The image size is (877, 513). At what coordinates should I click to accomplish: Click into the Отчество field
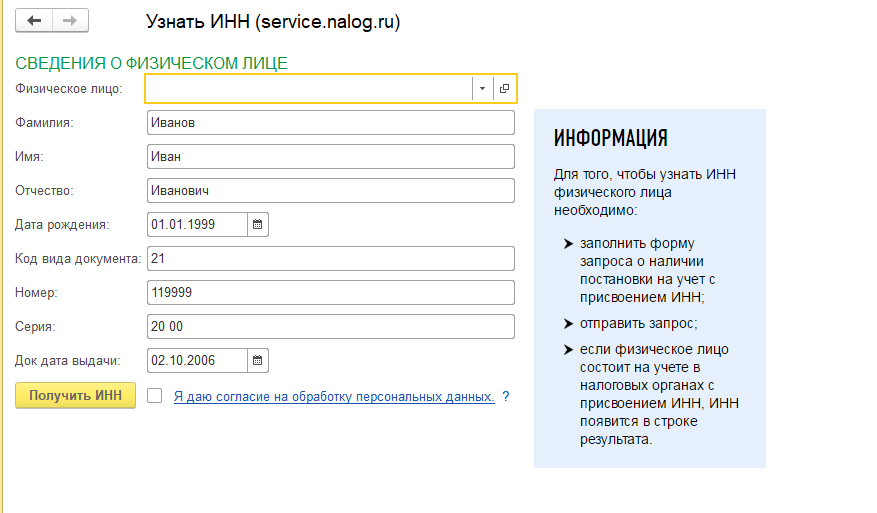coord(330,191)
